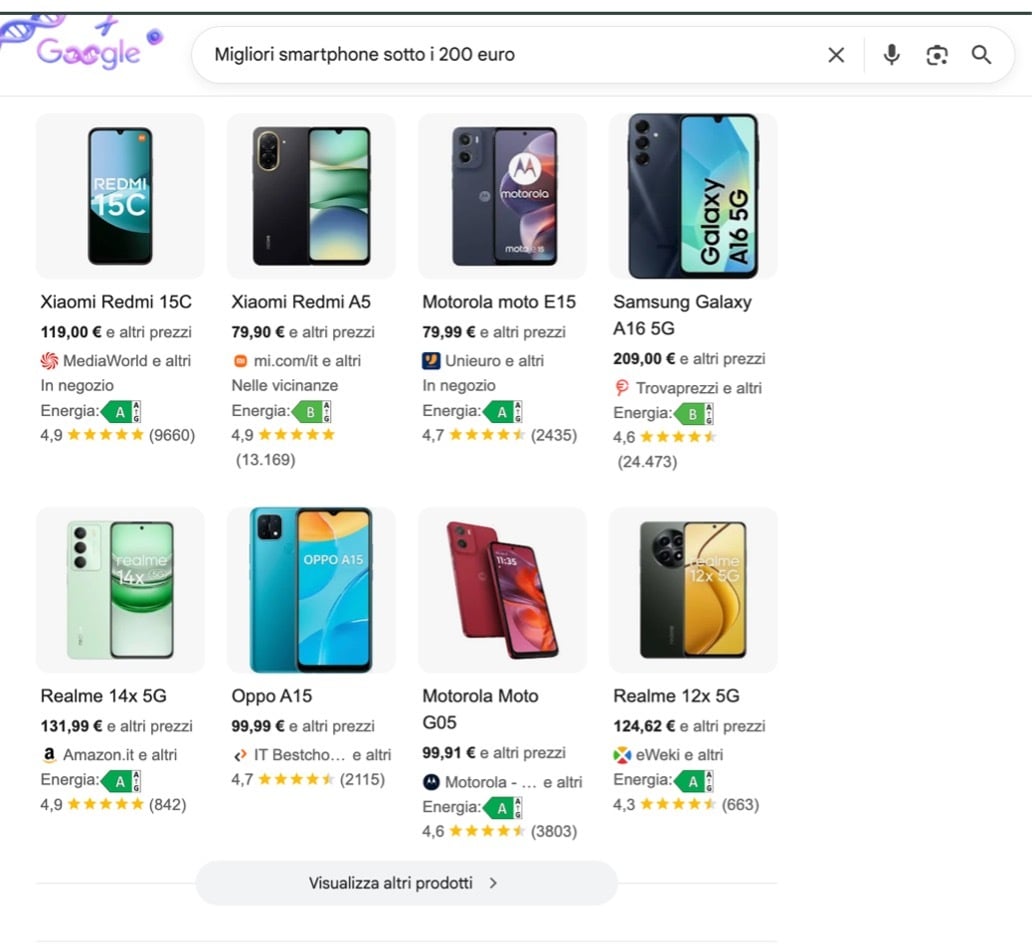Click the Google logo to return home
The image size is (1035, 947).
pos(87,50)
